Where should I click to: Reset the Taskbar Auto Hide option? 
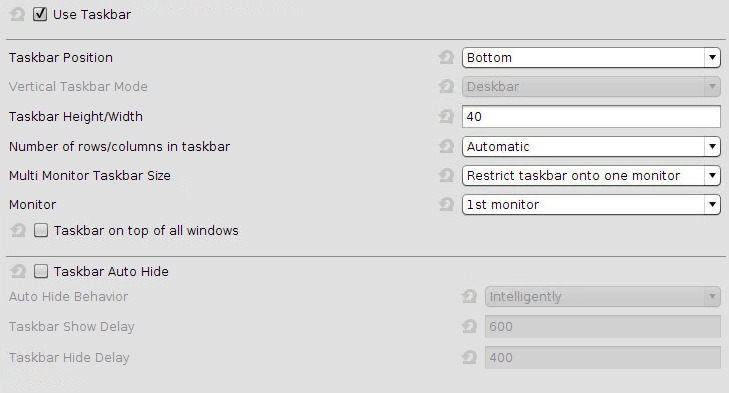point(18,271)
